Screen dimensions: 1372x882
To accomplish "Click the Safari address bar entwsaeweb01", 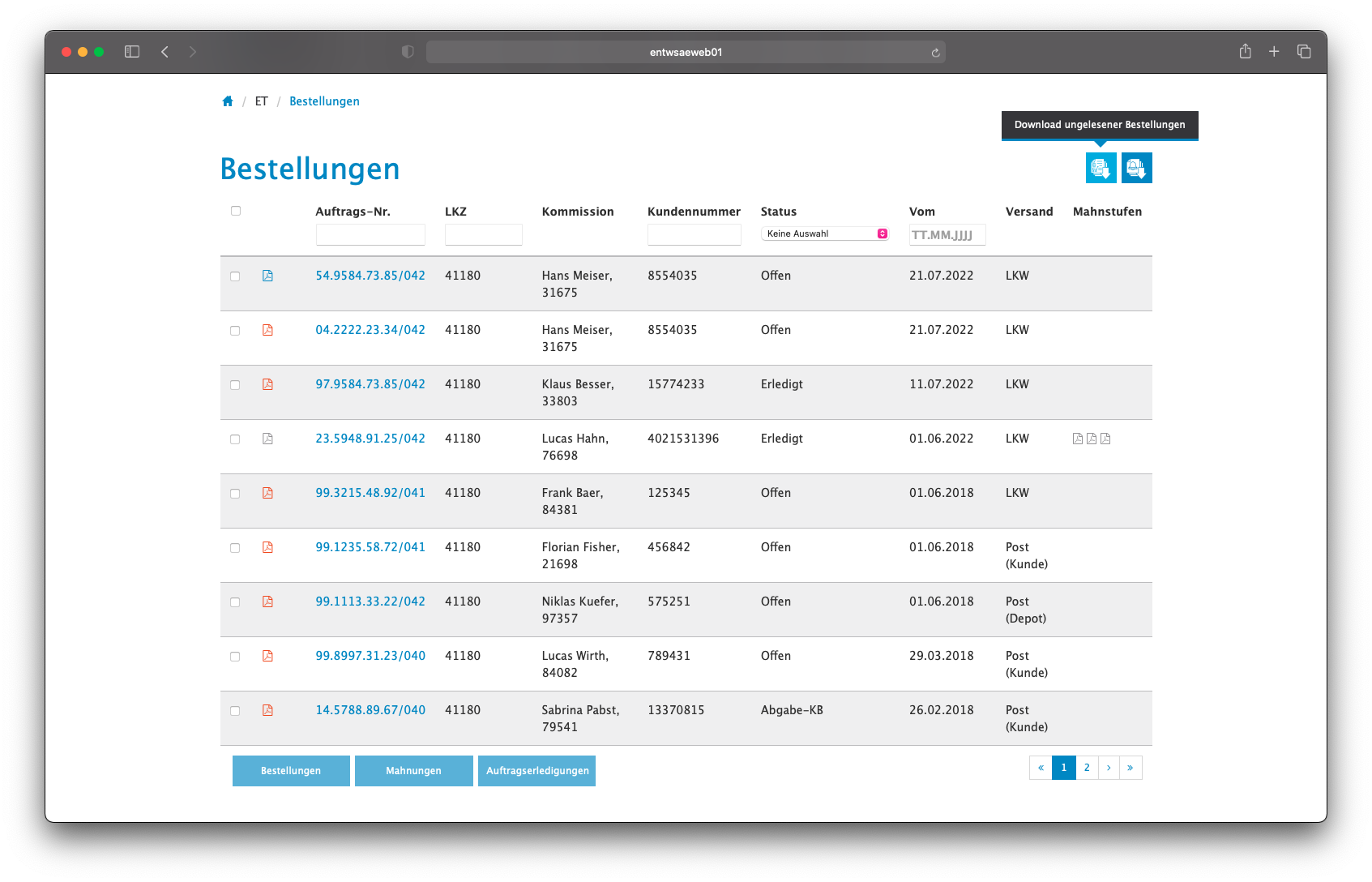I will click(686, 52).
